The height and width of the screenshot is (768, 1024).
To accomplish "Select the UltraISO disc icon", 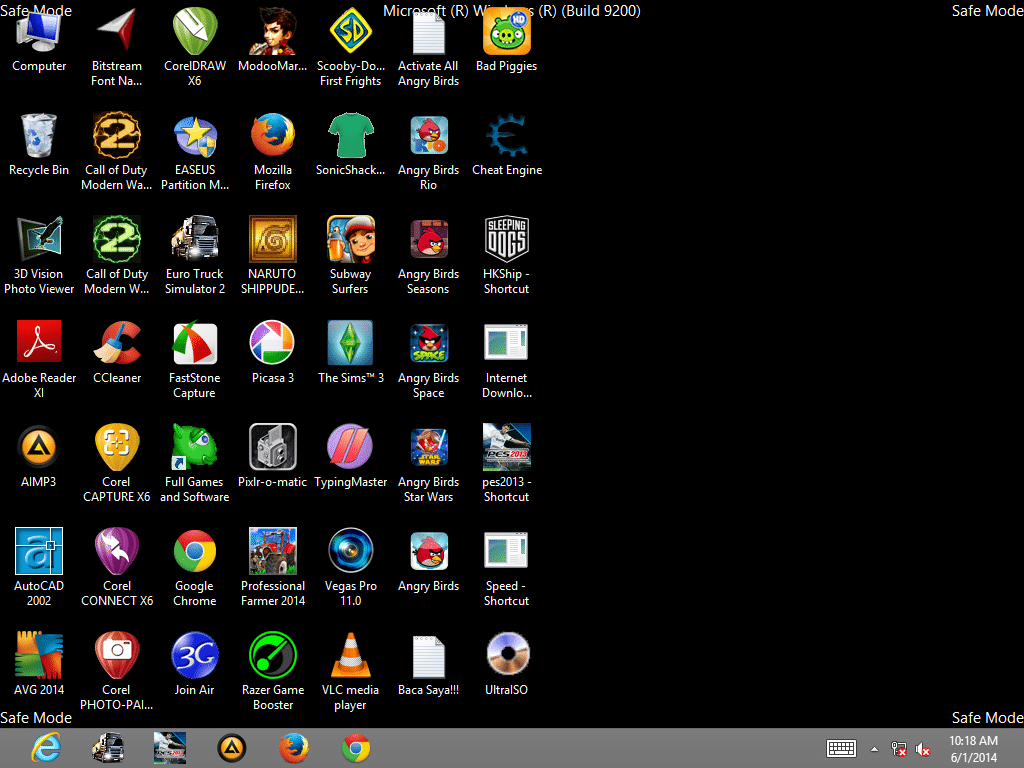I will point(507,655).
